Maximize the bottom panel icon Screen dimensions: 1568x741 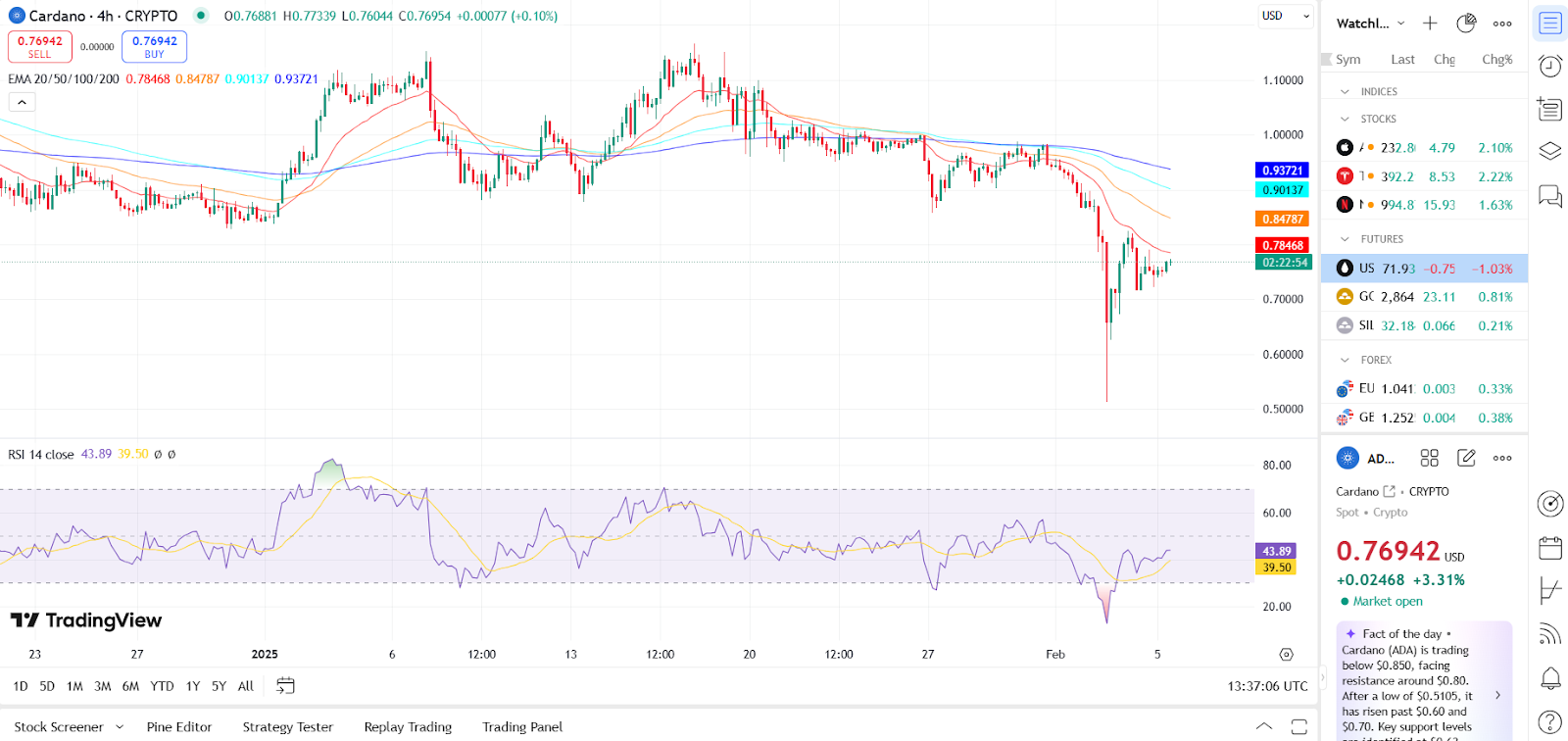click(x=1299, y=727)
